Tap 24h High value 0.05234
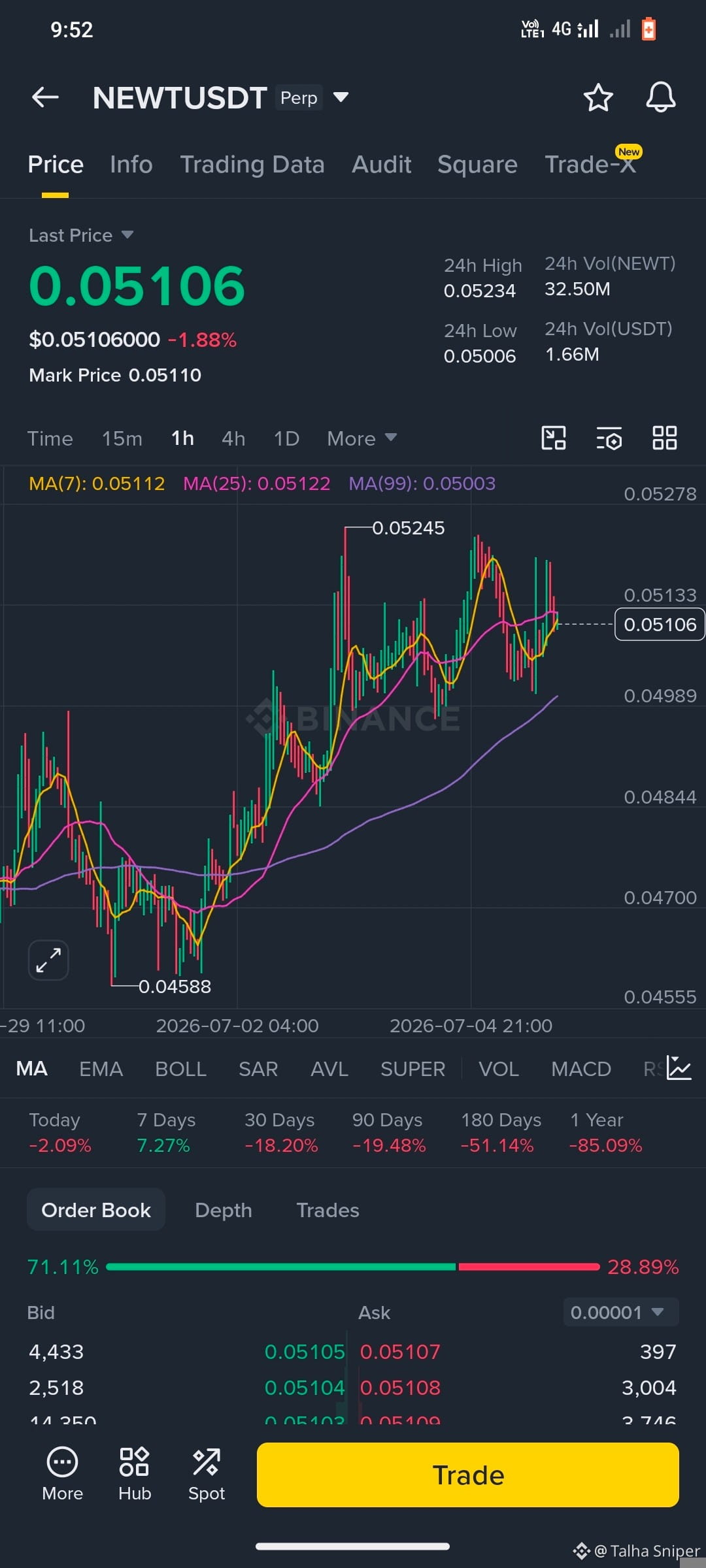706x1568 pixels. pos(480,291)
